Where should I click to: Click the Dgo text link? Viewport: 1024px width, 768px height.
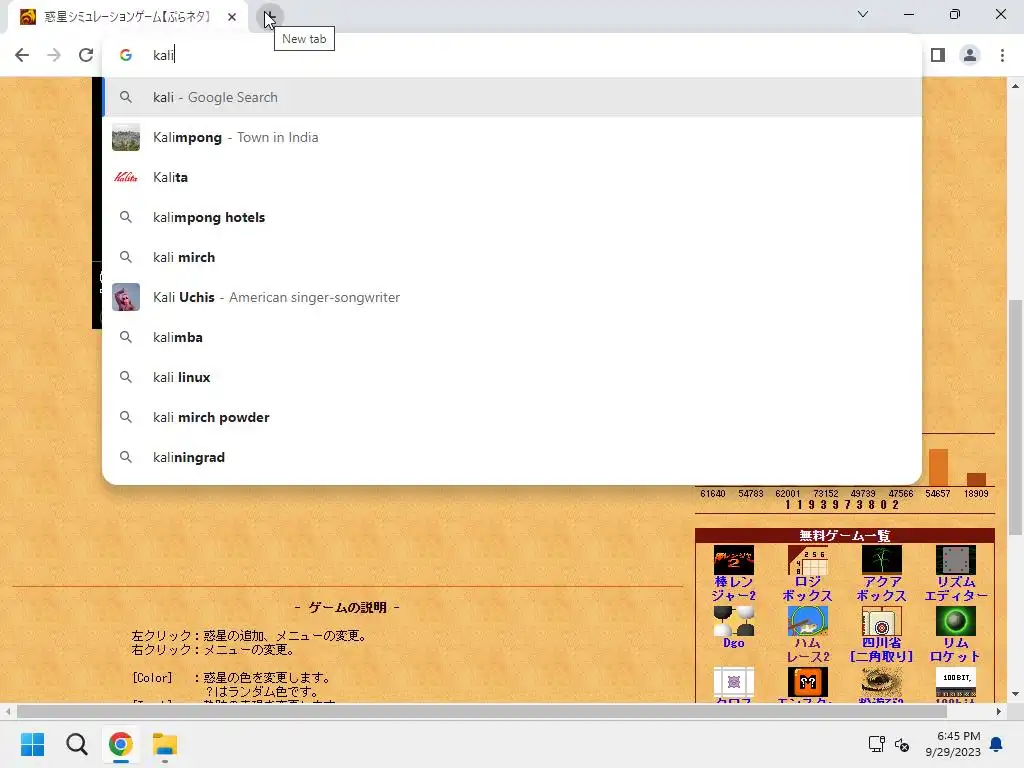(733, 643)
